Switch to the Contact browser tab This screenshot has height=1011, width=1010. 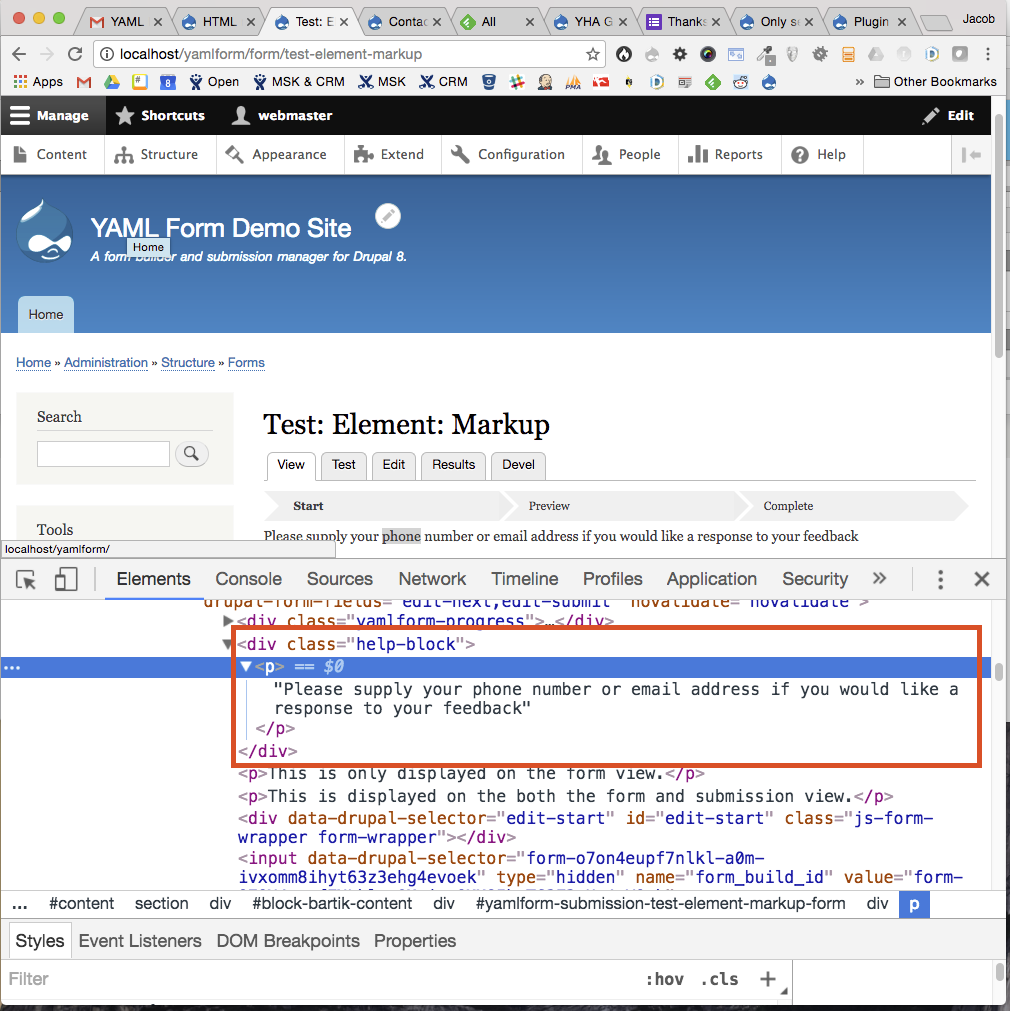[x=406, y=22]
